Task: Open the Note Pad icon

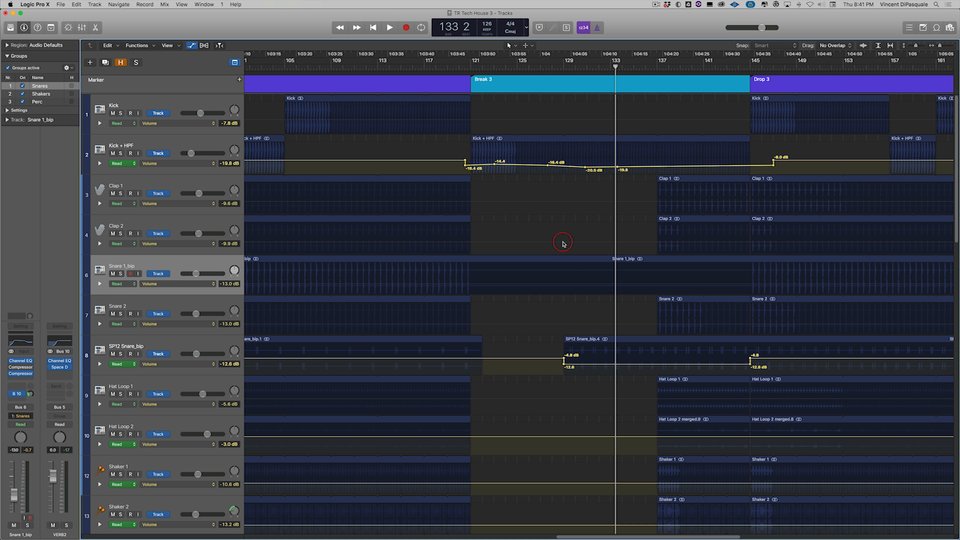Action: point(923,28)
